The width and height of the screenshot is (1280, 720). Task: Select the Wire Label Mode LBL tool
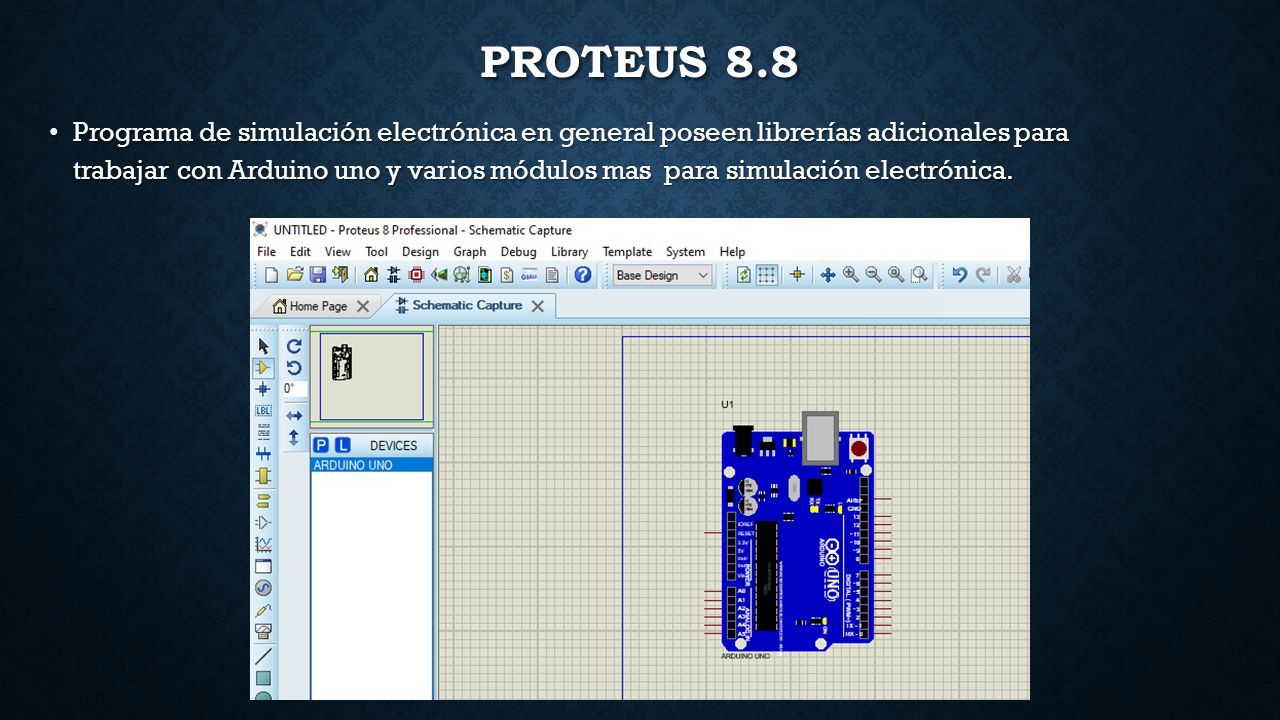[263, 410]
